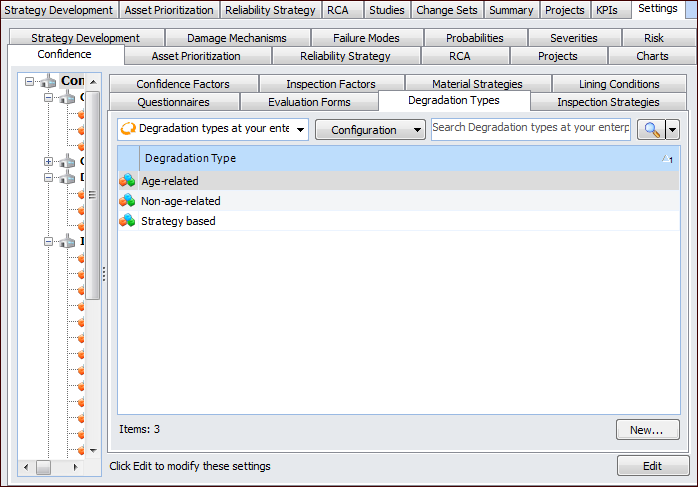The width and height of the screenshot is (698, 487).
Task: Click the tree scroll down arrow
Action: [x=93, y=450]
